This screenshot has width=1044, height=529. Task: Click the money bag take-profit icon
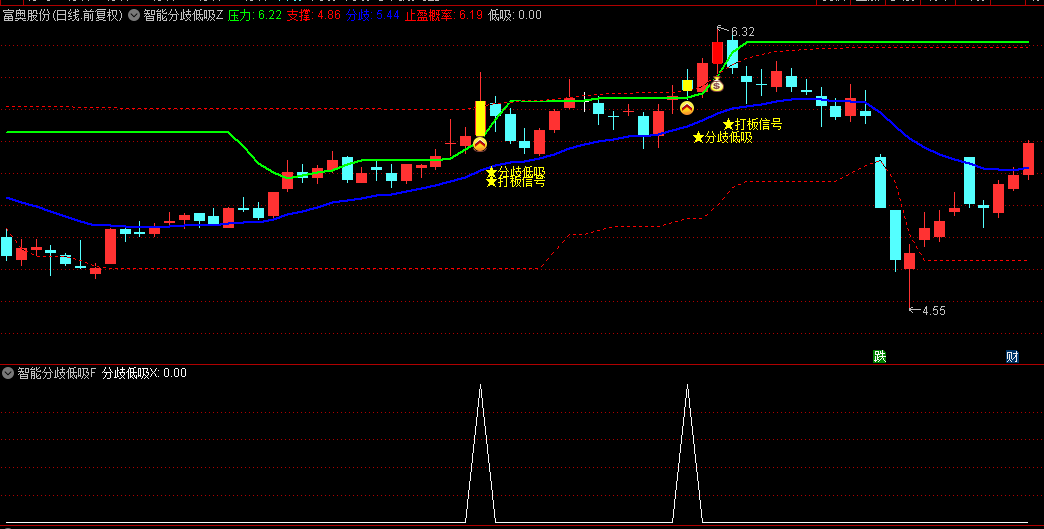point(716,85)
